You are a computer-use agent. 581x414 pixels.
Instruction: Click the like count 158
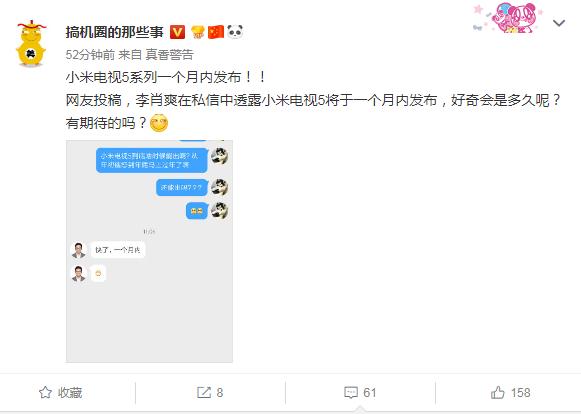pyautogui.click(x=520, y=393)
